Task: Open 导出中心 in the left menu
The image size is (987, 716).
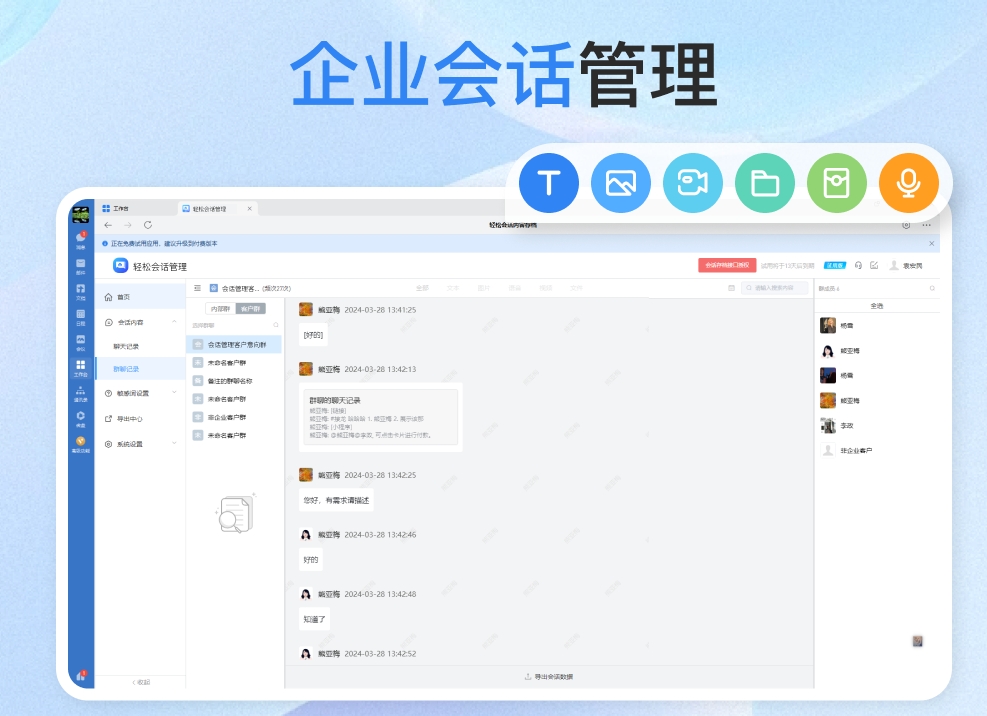Action: coord(140,419)
